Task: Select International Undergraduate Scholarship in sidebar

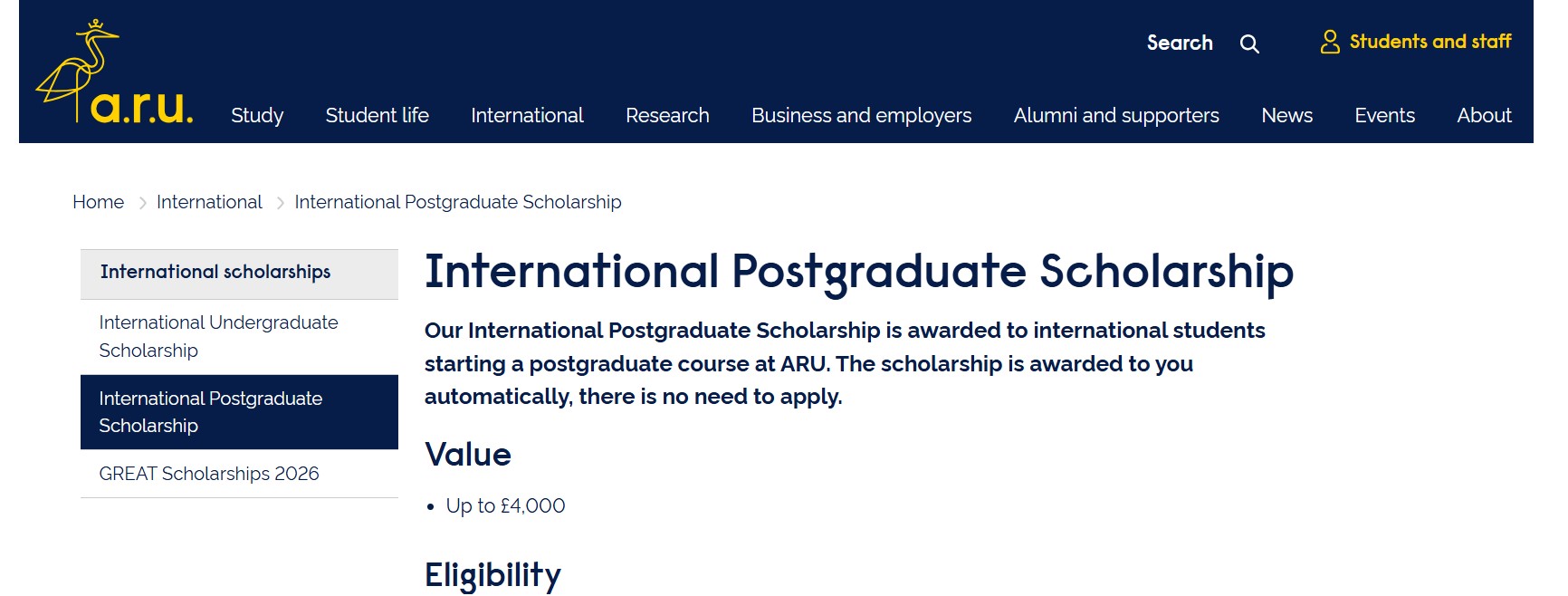Action: (217, 336)
